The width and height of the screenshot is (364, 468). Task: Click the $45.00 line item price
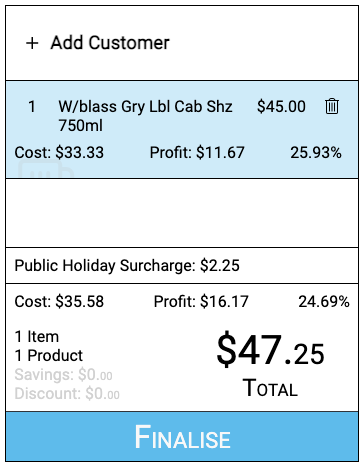pos(281,107)
